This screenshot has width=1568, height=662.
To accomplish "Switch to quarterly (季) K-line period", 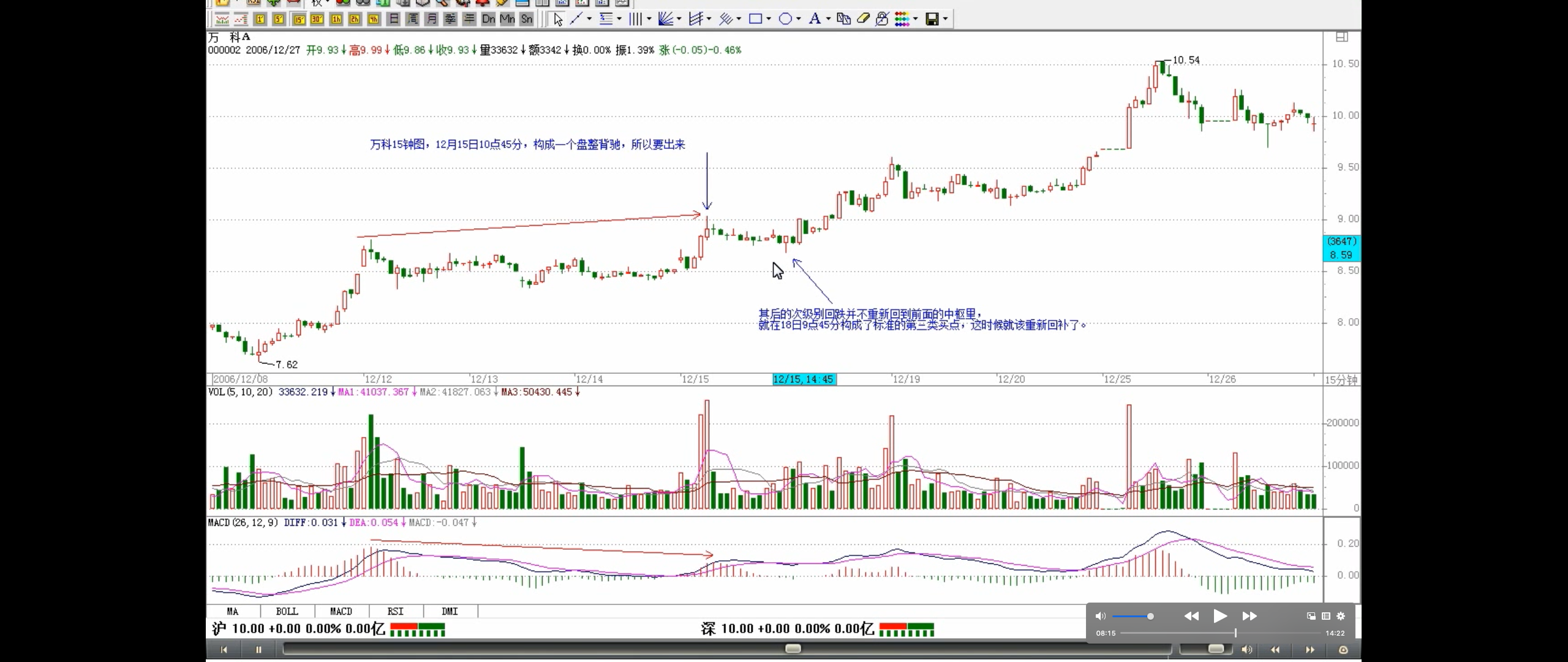I will click(450, 19).
